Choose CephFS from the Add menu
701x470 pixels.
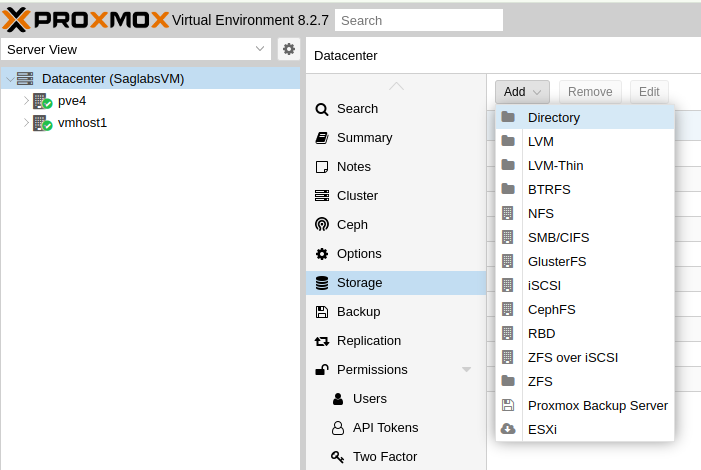(585, 309)
